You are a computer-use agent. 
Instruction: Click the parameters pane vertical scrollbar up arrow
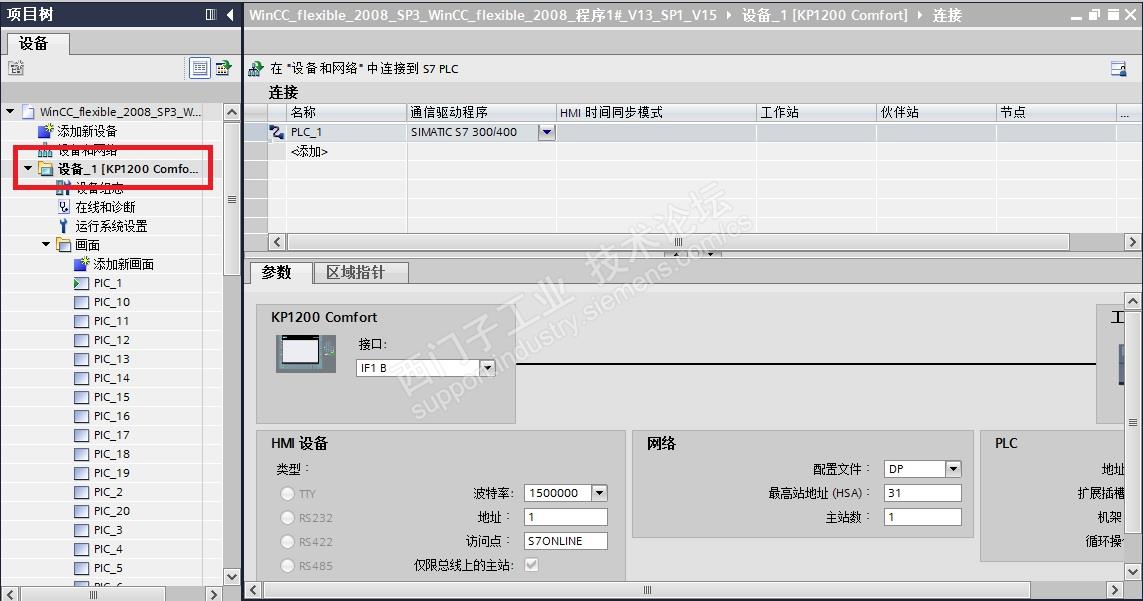click(1133, 300)
